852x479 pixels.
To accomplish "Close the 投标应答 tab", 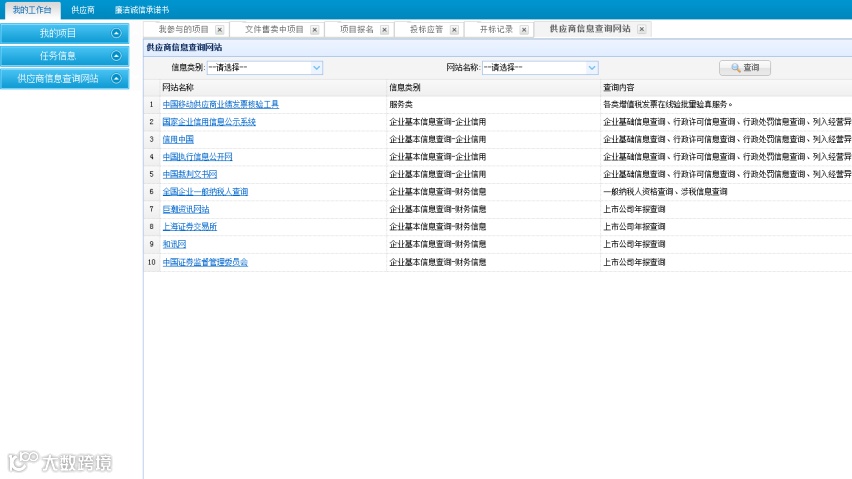I will pyautogui.click(x=454, y=30).
